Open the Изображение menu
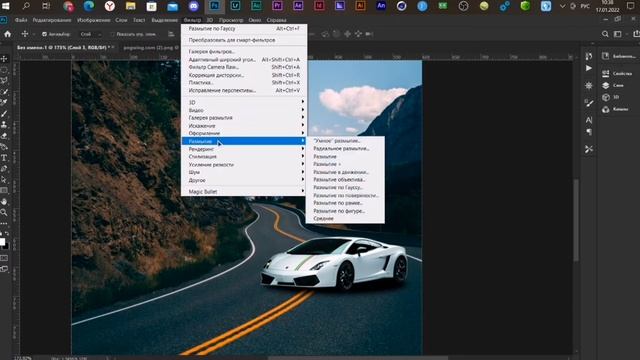This screenshot has width=640, height=360. [x=93, y=20]
